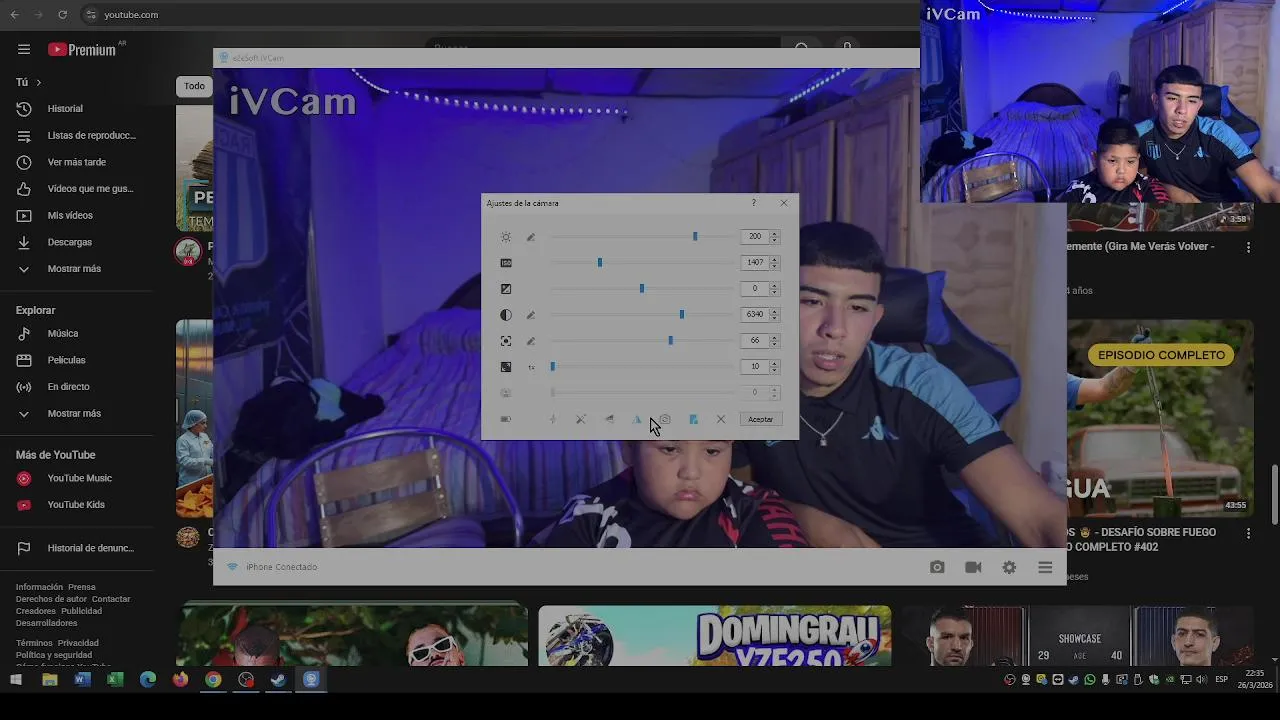The image size is (1280, 720).
Task: Click the help question mark in camera settings
Action: coord(754,203)
